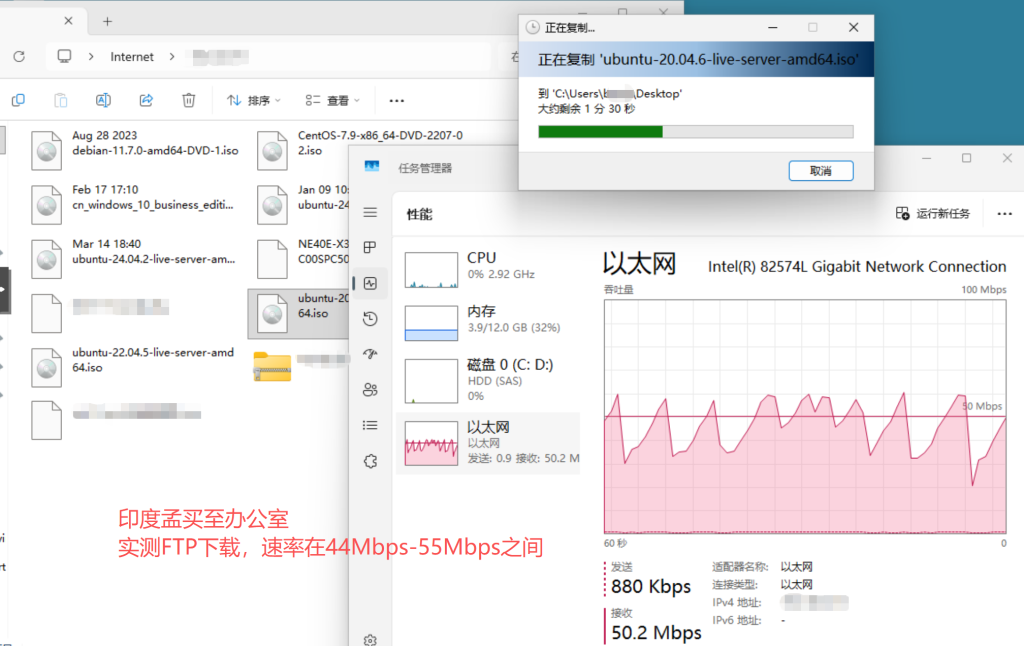Viewport: 1024px width, 646px height.
Task: Click the delete trash icon in Explorer toolbar
Action: tap(189, 100)
